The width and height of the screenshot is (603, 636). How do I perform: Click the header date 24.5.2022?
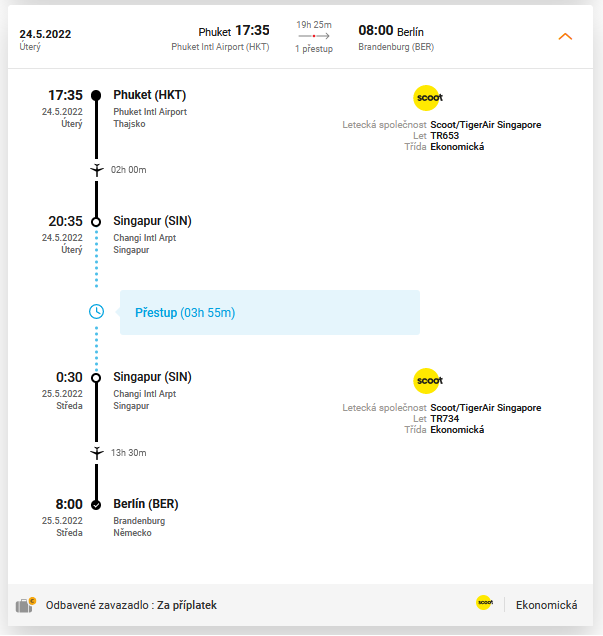click(x=45, y=34)
